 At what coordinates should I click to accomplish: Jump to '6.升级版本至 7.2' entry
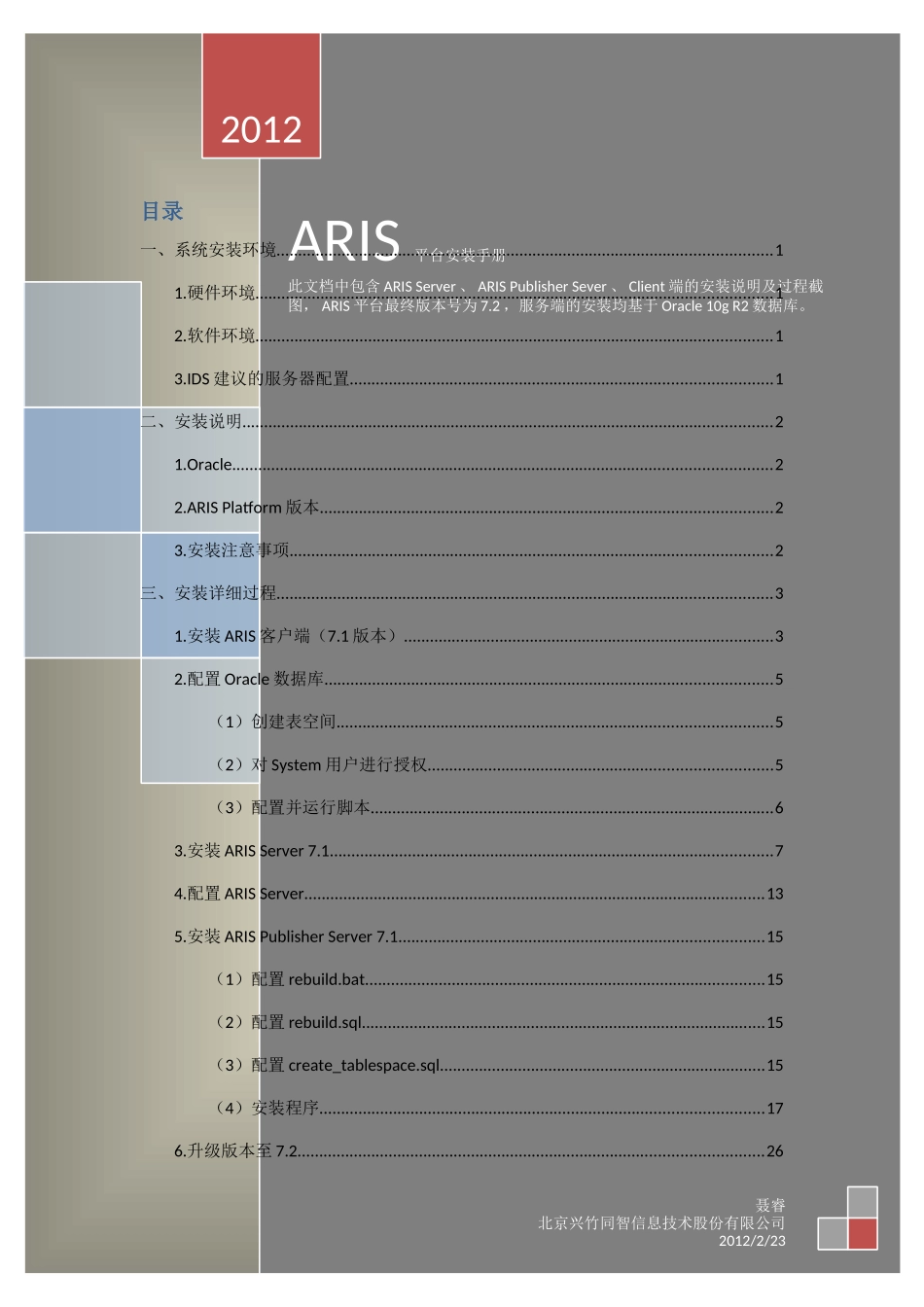tap(479, 1150)
